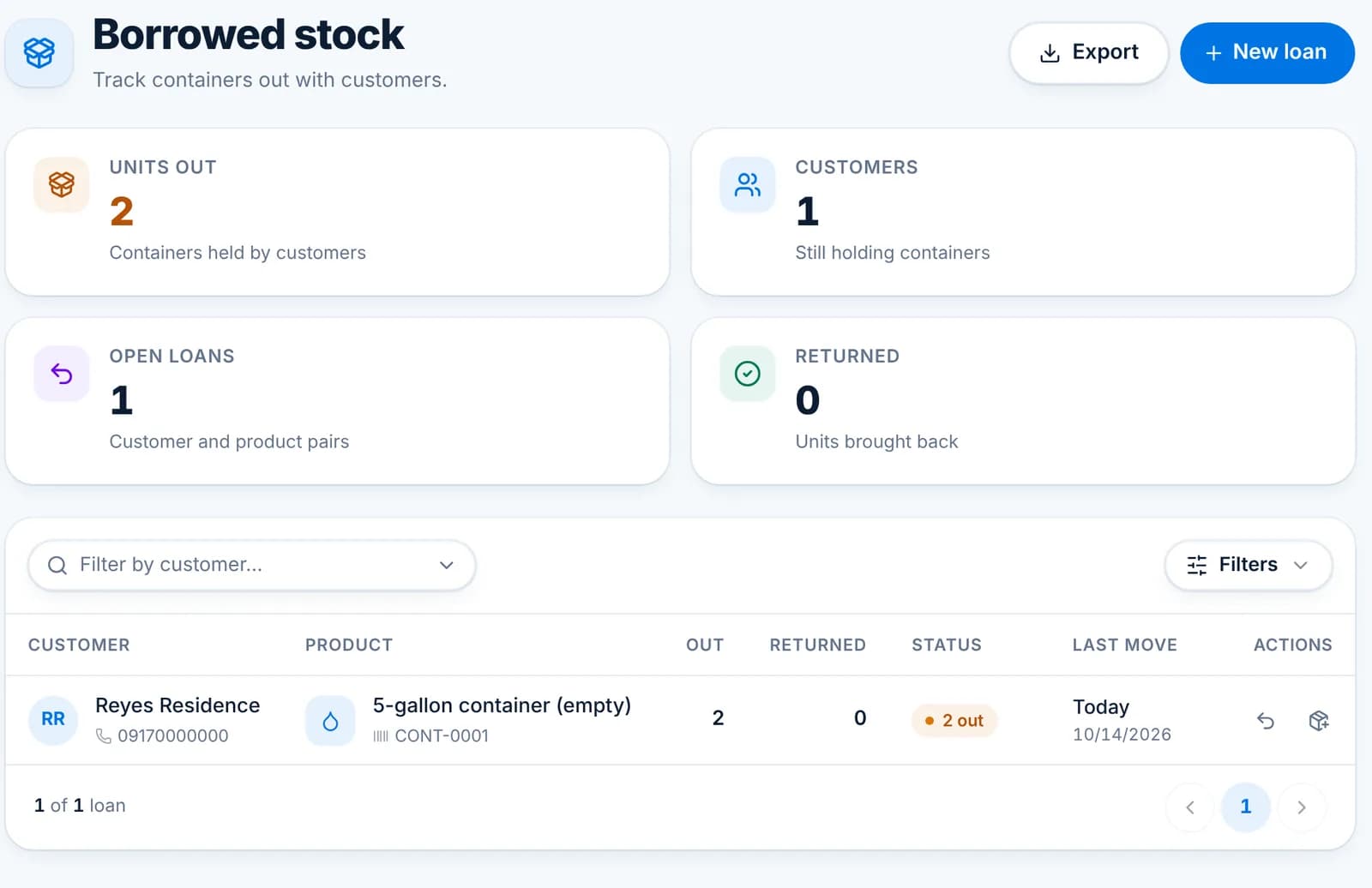The width and height of the screenshot is (1372, 888).
Task: Click the Reyes Residence customer name
Action: [x=178, y=705]
